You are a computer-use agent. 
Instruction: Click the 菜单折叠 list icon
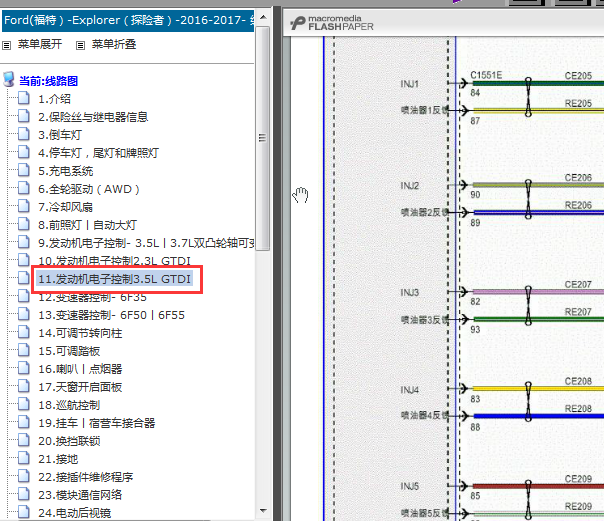click(x=80, y=45)
